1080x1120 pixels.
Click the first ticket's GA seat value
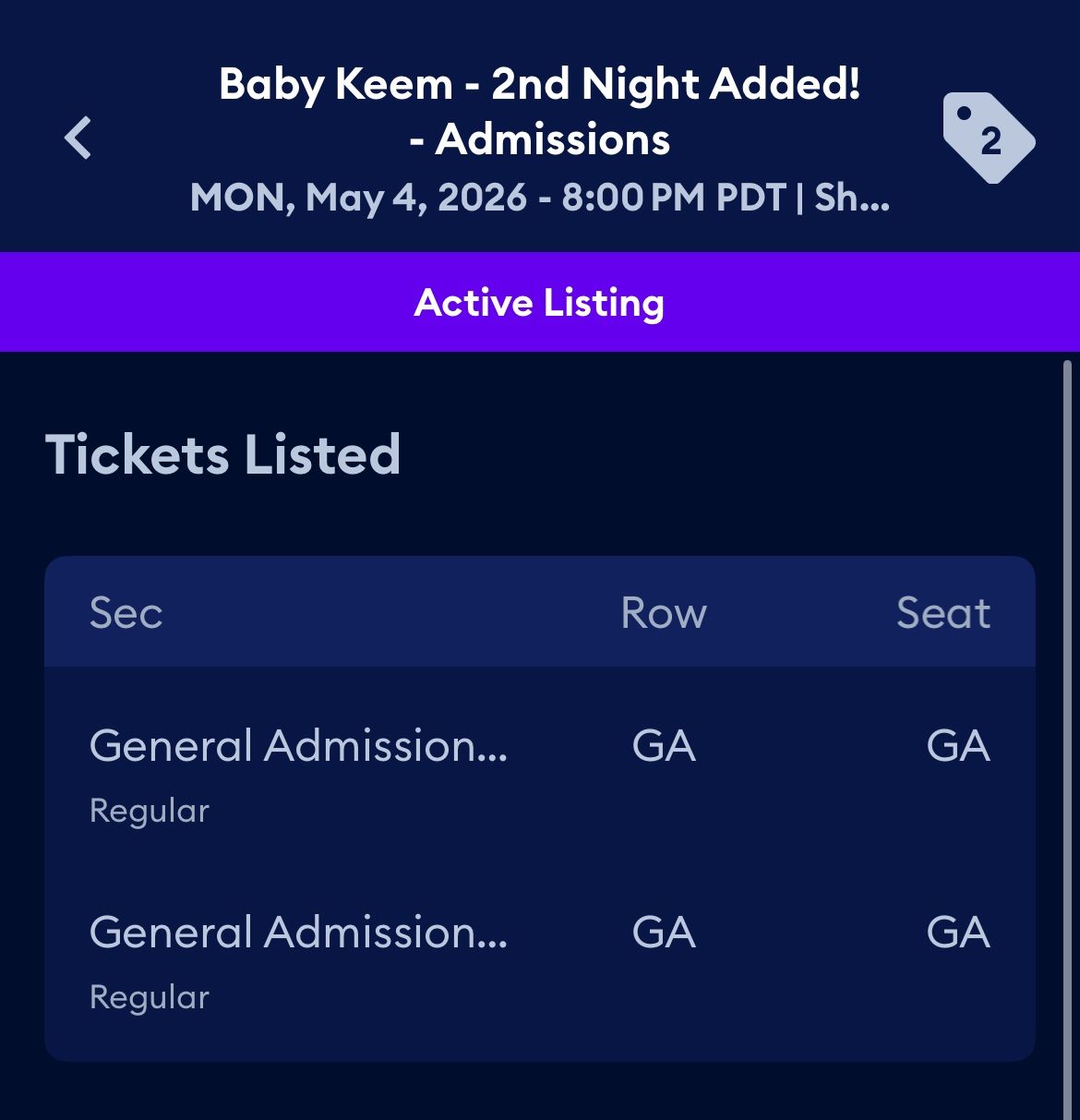click(958, 746)
